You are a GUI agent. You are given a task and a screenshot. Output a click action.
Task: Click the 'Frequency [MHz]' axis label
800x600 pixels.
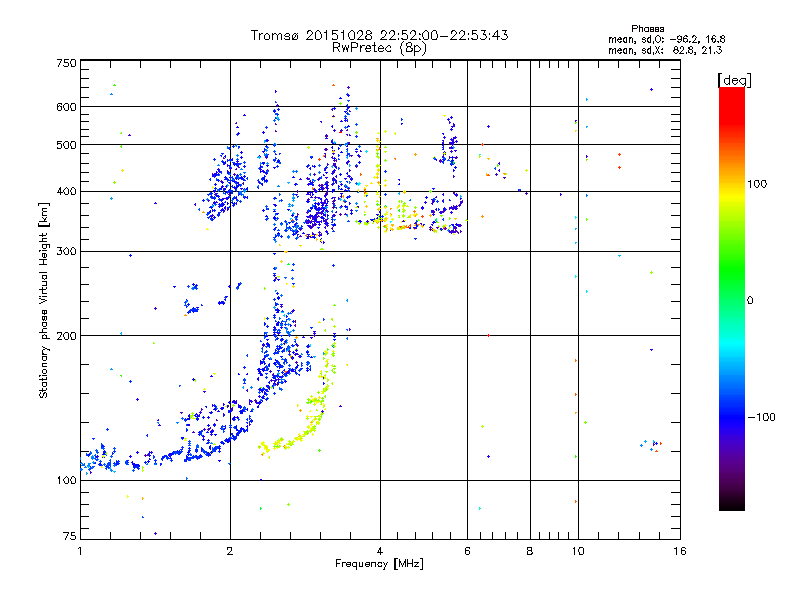(x=379, y=564)
